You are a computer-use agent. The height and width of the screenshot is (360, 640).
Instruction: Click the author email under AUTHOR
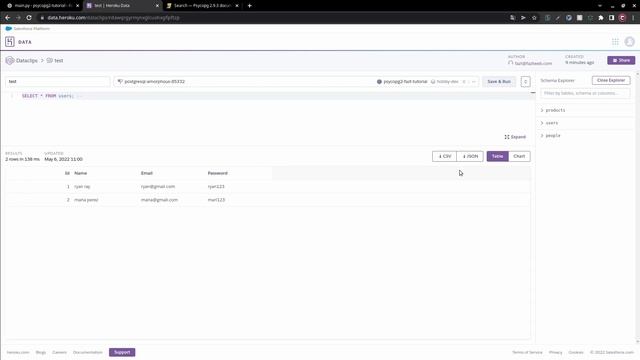533,63
